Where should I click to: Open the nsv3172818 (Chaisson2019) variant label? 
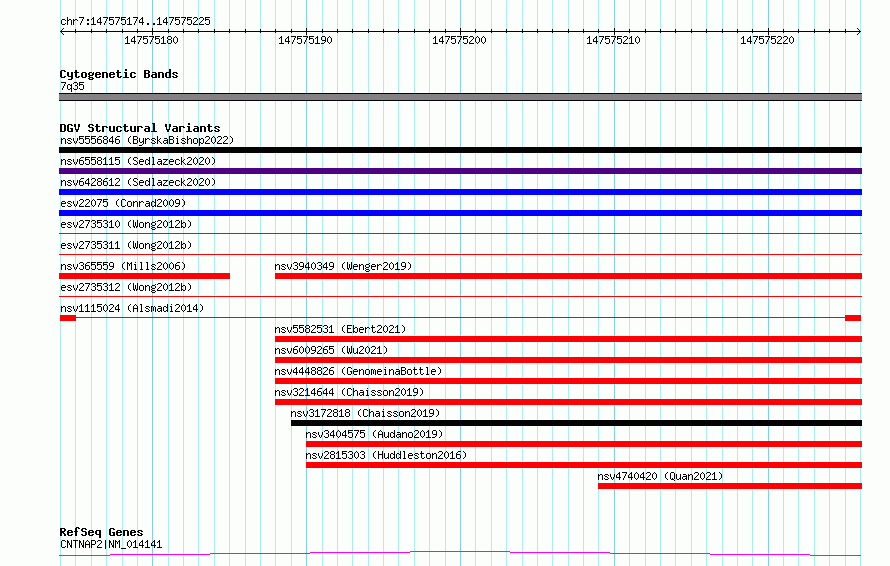pyautogui.click(x=365, y=413)
